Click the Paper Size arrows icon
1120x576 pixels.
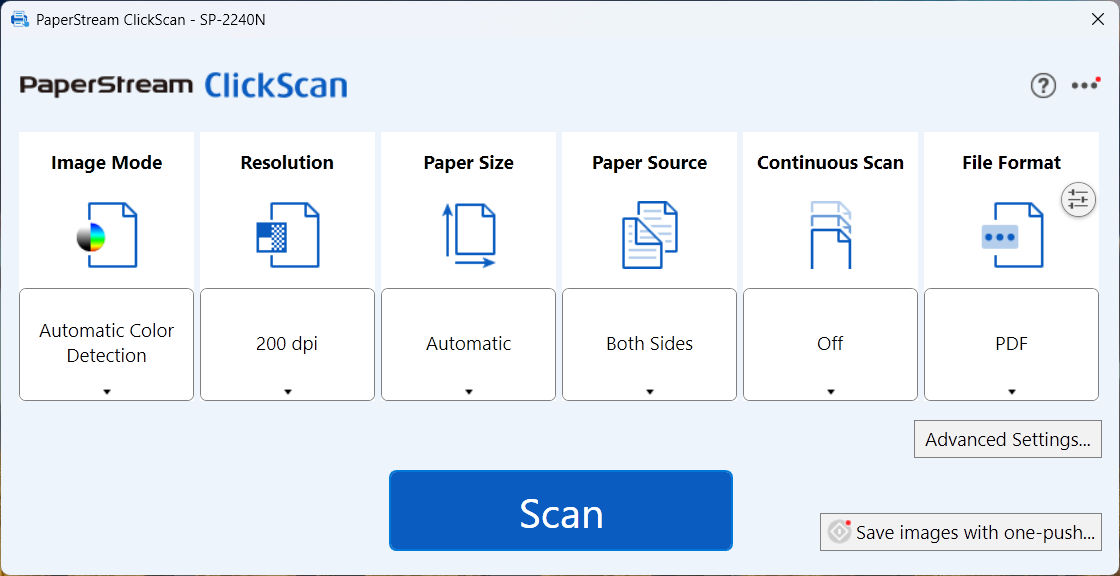(x=469, y=235)
